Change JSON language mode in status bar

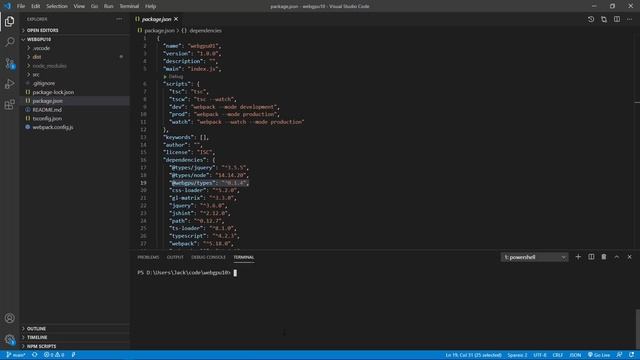[575, 355]
